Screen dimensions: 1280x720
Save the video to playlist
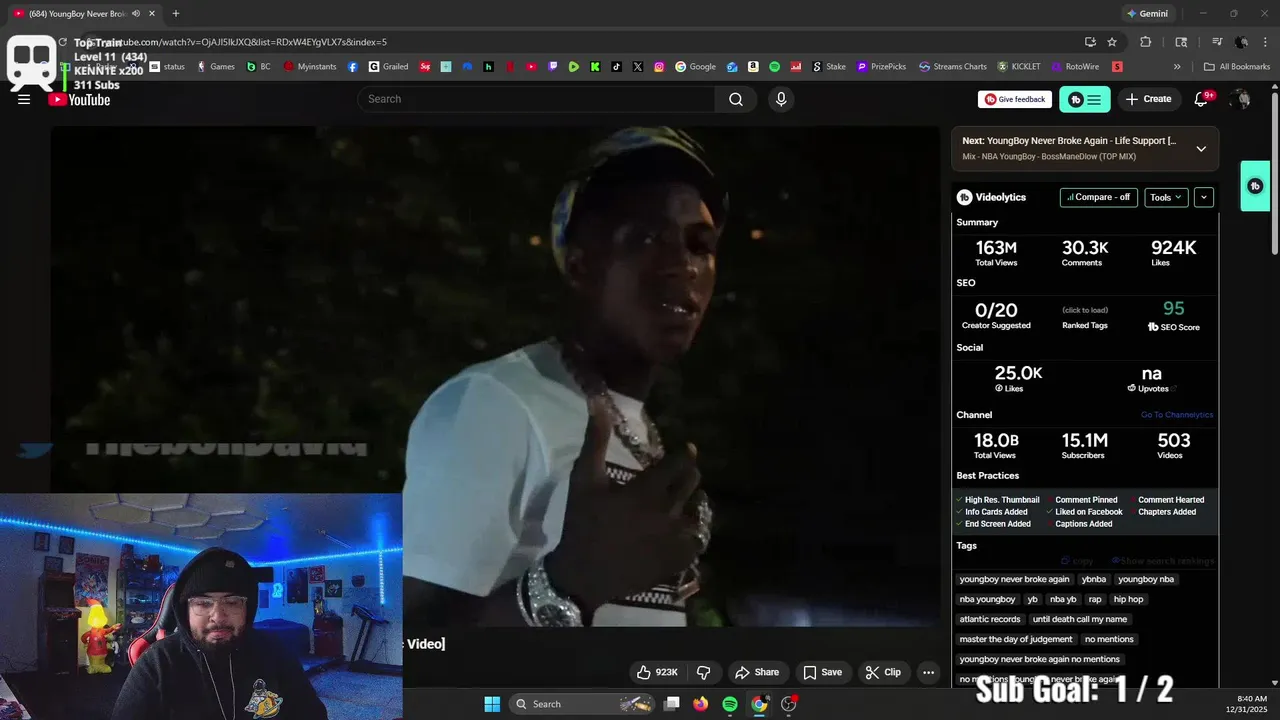tap(822, 672)
